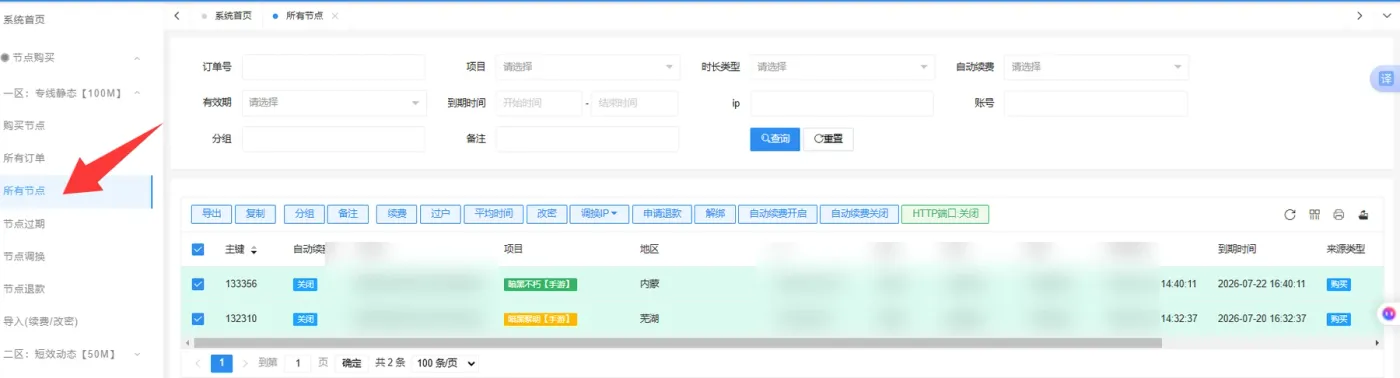Collapse the 一区：专线静态【100M】 menu
This screenshot has height=378, width=1400.
137,93
